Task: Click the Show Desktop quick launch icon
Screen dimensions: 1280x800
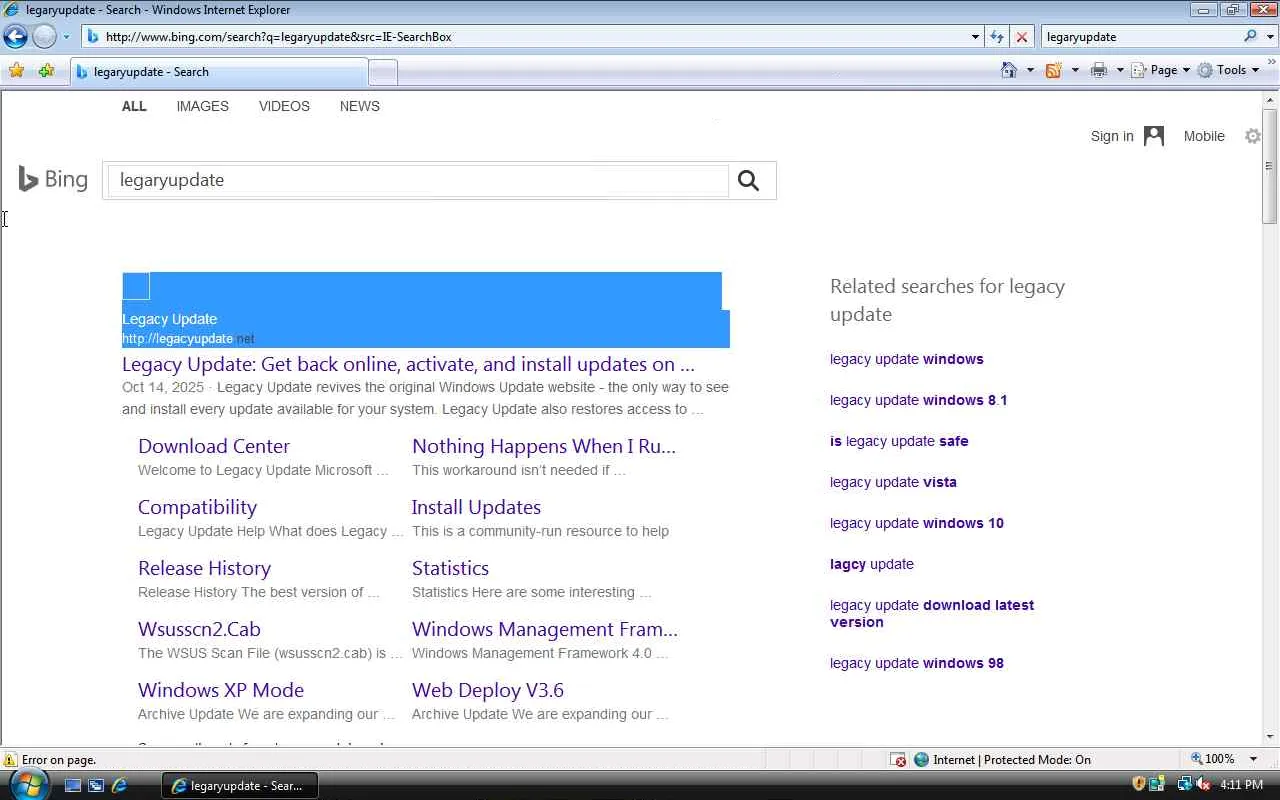Action: pos(73,786)
